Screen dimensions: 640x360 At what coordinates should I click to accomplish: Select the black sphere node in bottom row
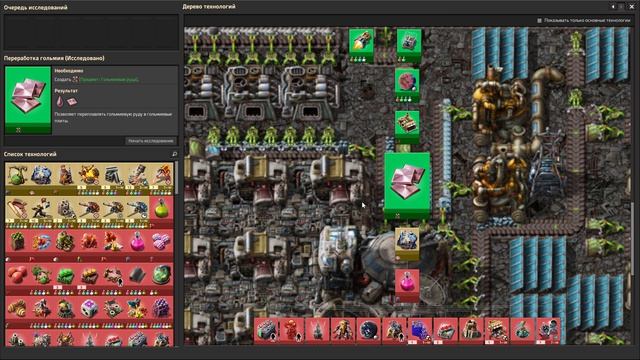(369, 331)
